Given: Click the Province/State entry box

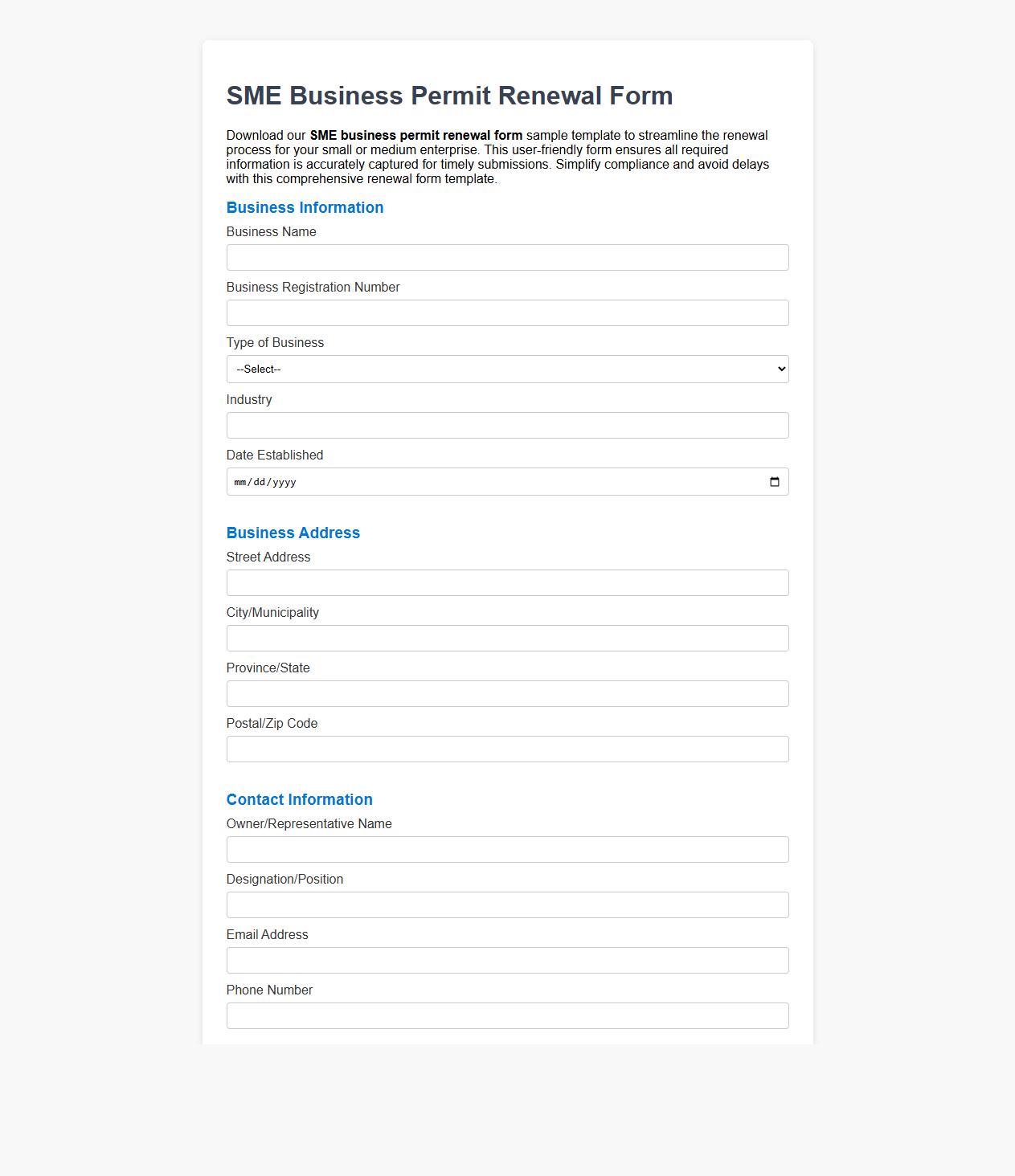Looking at the screenshot, I should (x=507, y=693).
